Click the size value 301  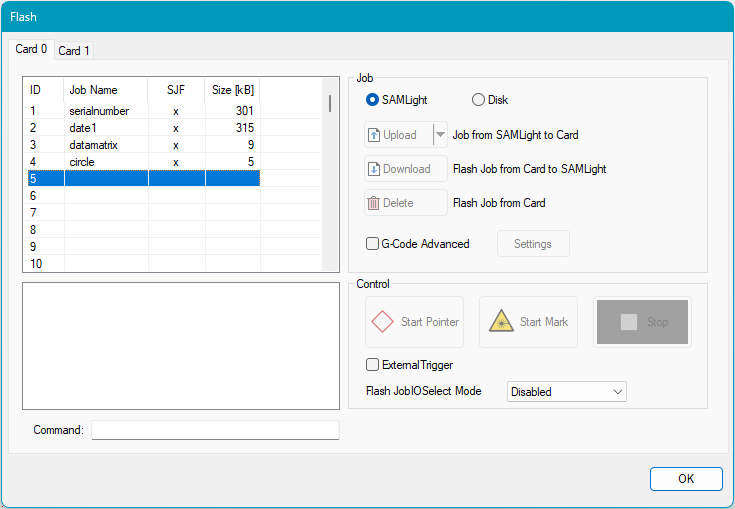point(245,111)
